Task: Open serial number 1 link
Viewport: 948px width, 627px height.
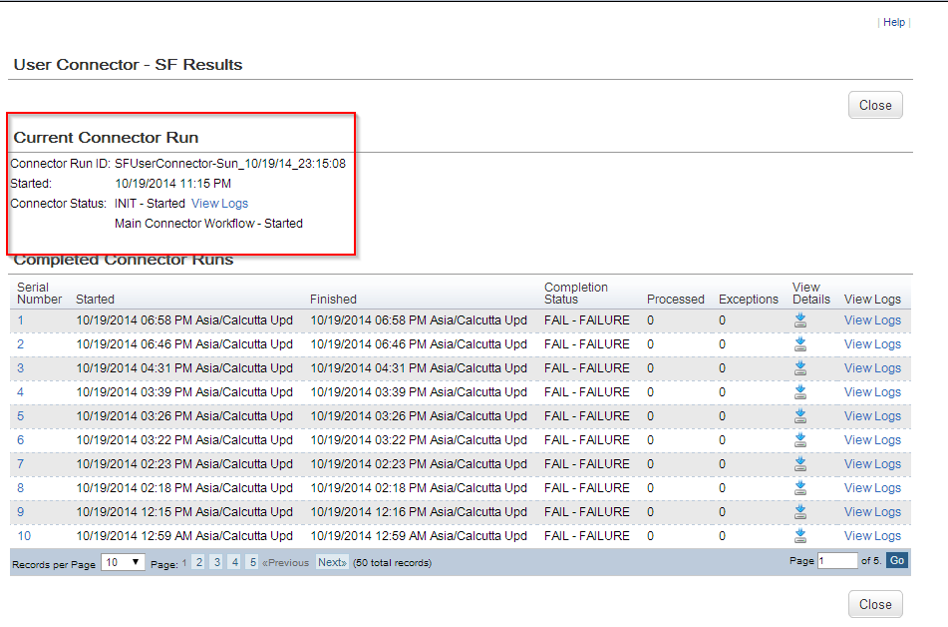Action: click(x=21, y=320)
